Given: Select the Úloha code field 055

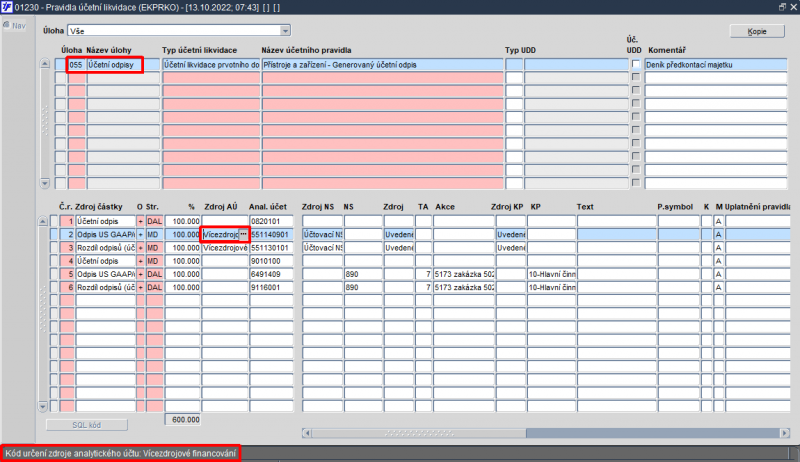Looking at the screenshot, I should pos(76,65).
